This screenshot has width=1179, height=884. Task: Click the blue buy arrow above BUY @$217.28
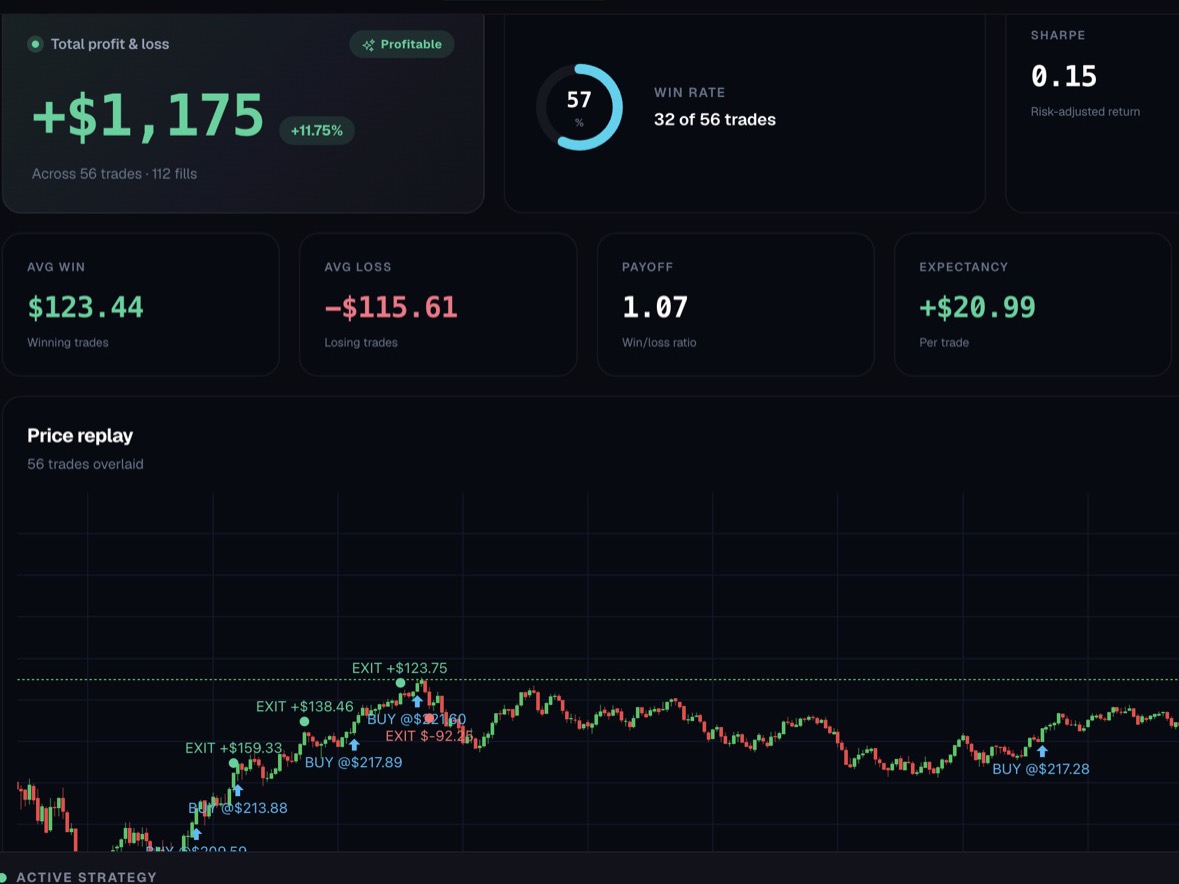point(1042,750)
